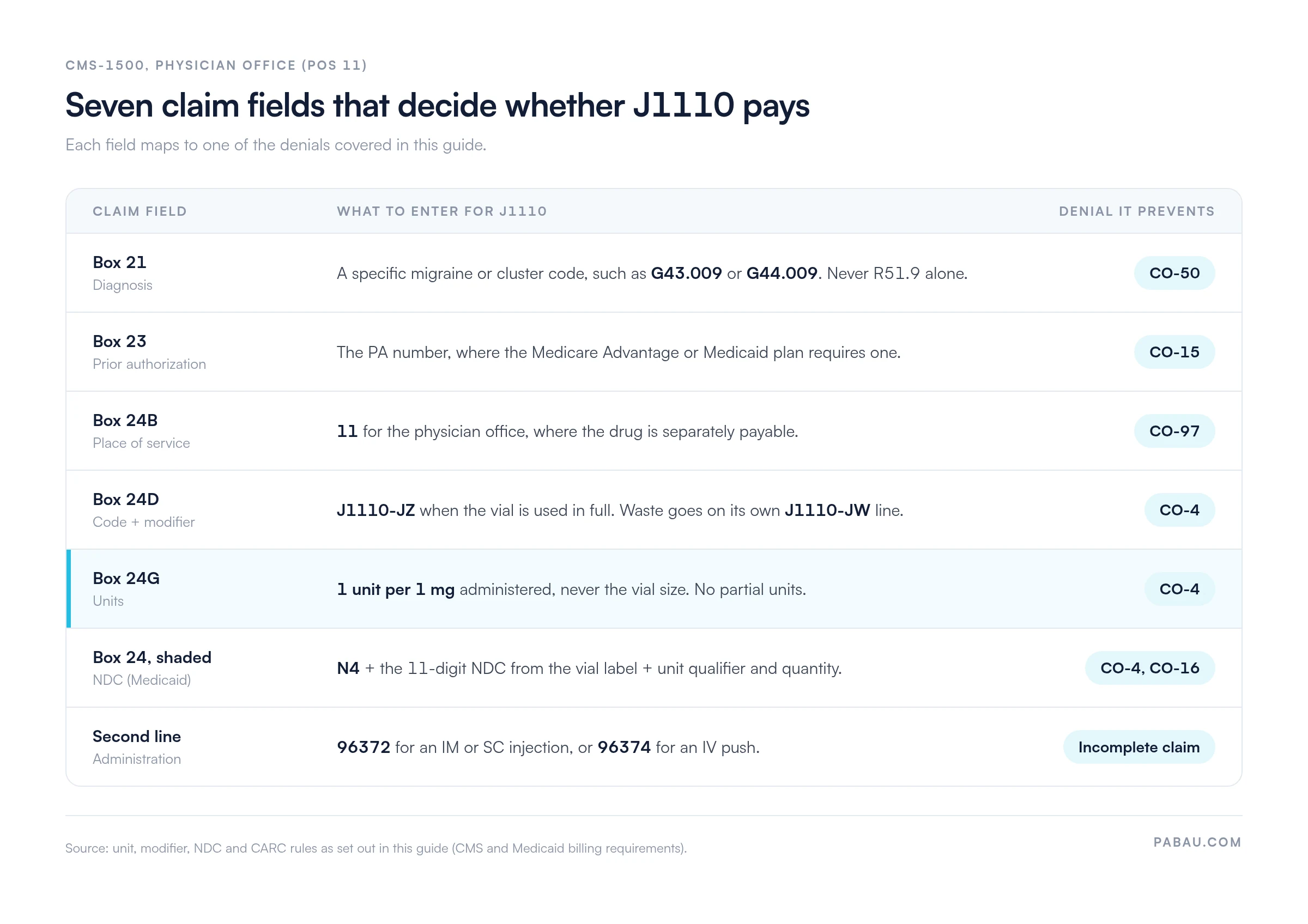This screenshot has height=924, width=1308.
Task: Select the 'Box 23' row label
Action: (120, 342)
